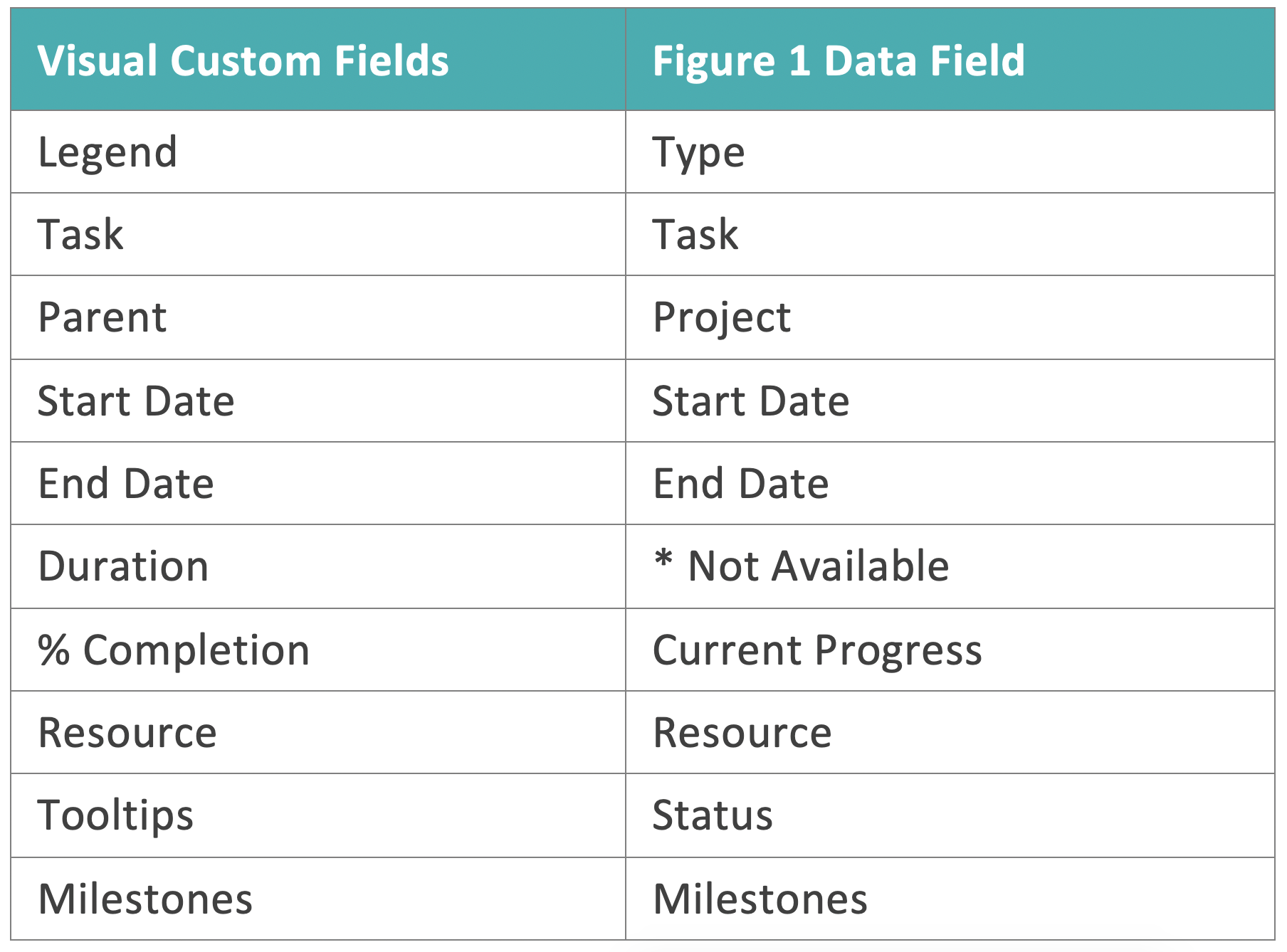The width and height of the screenshot is (1287, 952).
Task: Select the "Legend" cell
Action: point(107,152)
